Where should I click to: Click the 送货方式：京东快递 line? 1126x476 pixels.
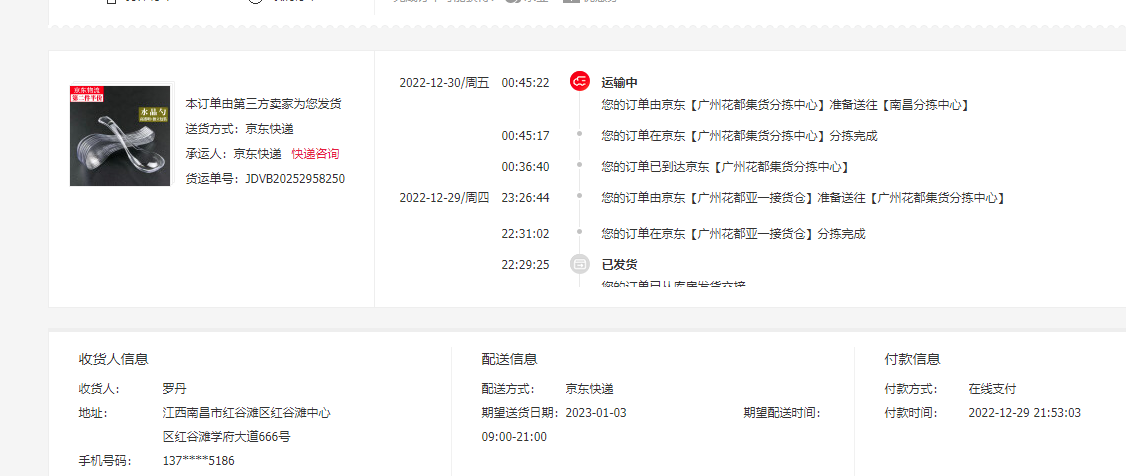[x=239, y=129]
